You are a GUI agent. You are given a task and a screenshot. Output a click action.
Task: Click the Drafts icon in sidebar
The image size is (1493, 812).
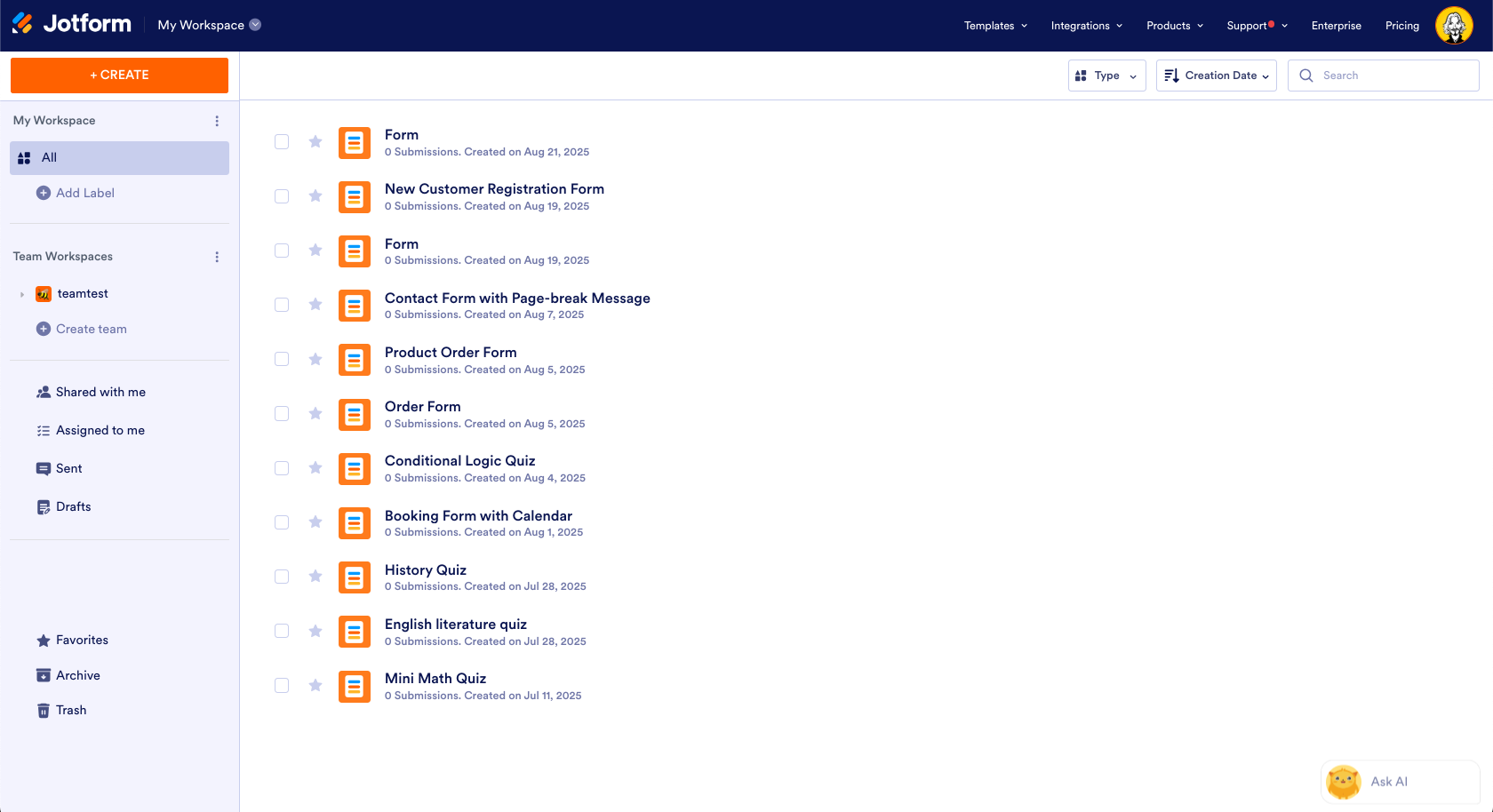(x=43, y=506)
